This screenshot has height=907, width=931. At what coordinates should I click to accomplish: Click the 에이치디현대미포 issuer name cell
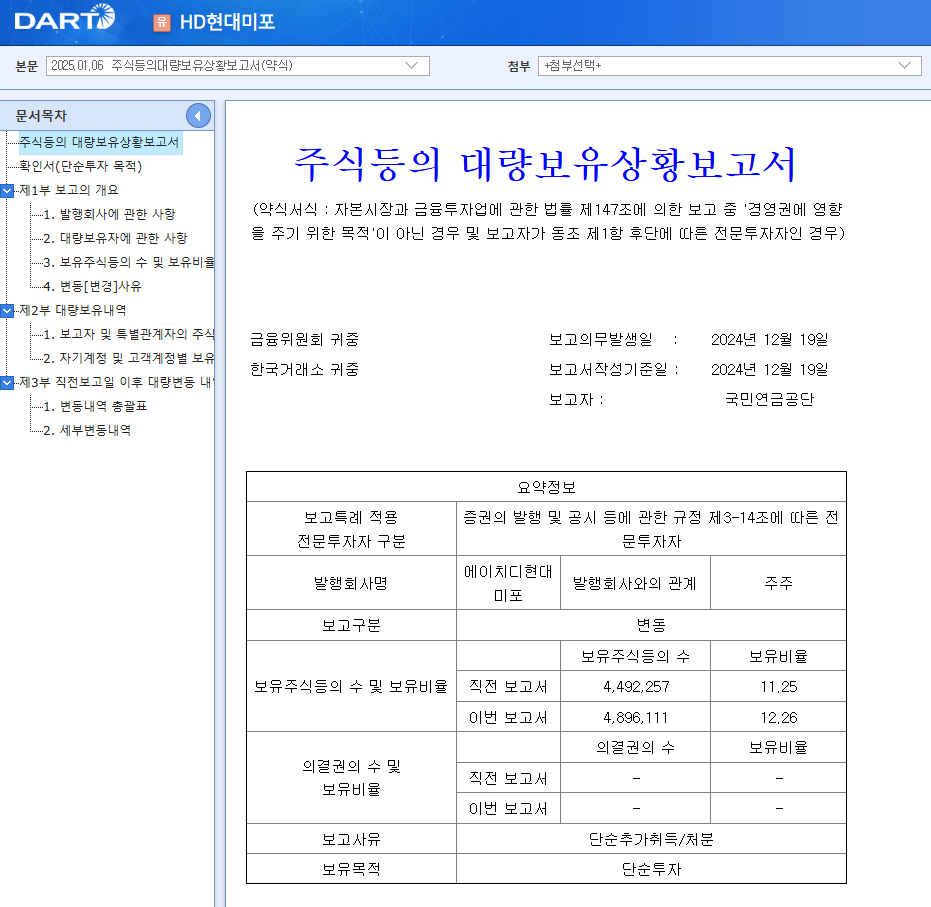[508, 583]
